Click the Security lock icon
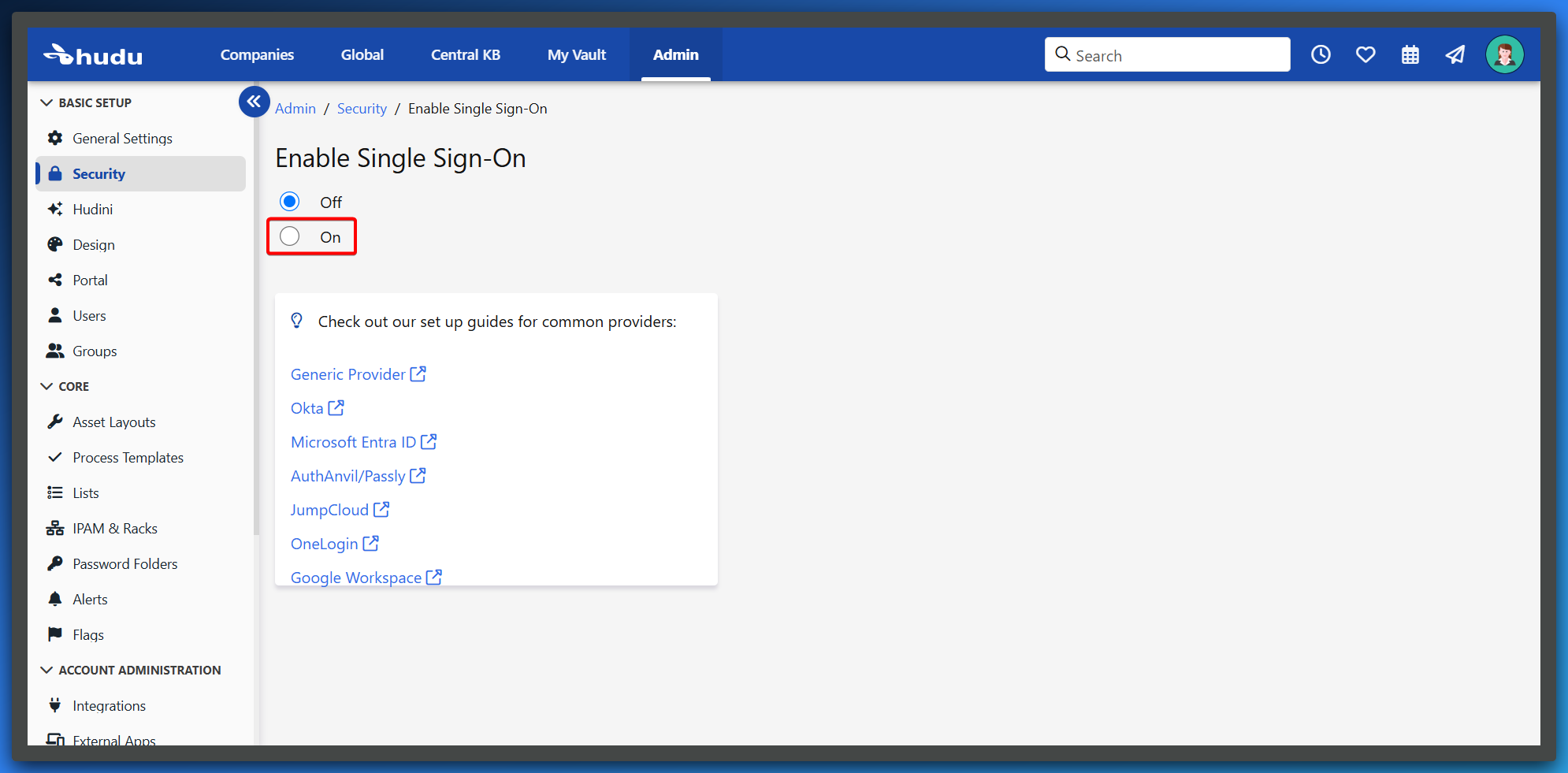This screenshot has width=1568, height=773. 55,173
